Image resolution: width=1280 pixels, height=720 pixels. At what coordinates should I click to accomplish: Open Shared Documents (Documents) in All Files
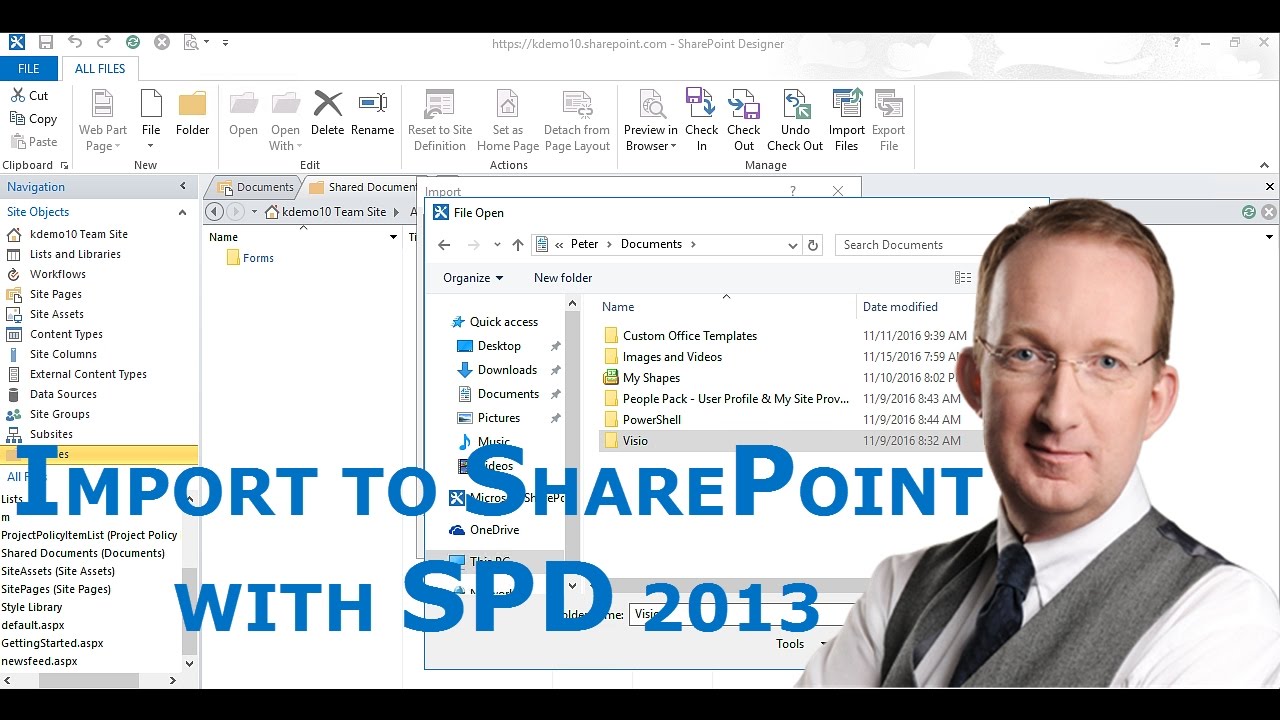pos(83,553)
